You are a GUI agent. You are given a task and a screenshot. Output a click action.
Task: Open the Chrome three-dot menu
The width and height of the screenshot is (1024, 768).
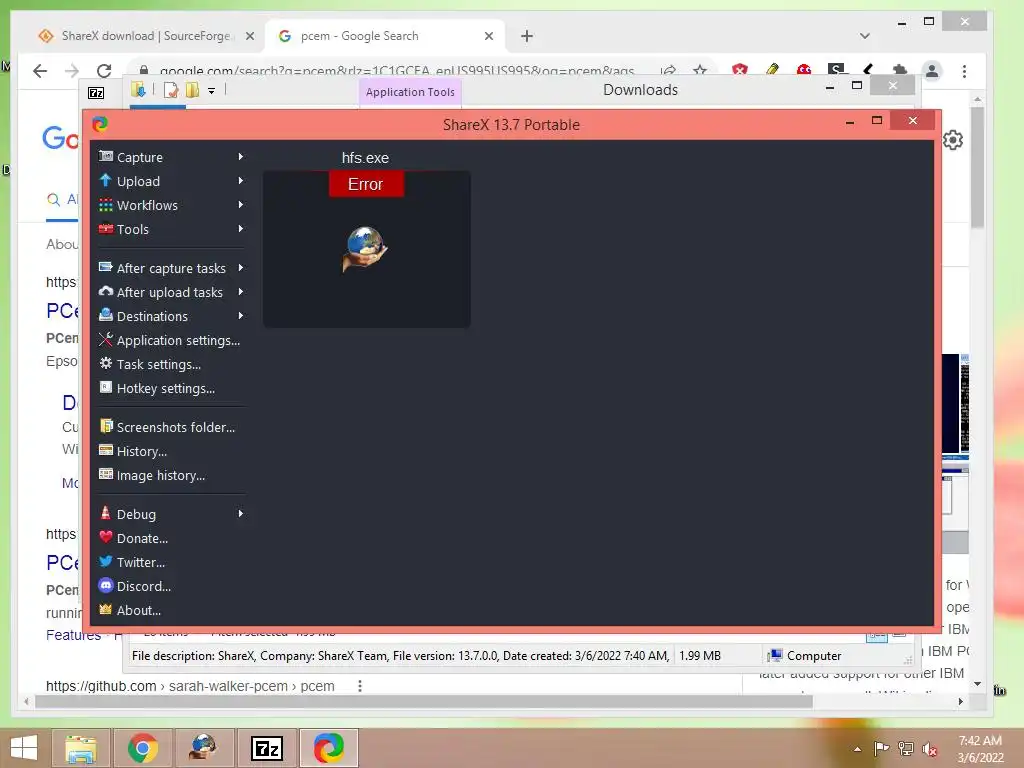click(x=964, y=71)
